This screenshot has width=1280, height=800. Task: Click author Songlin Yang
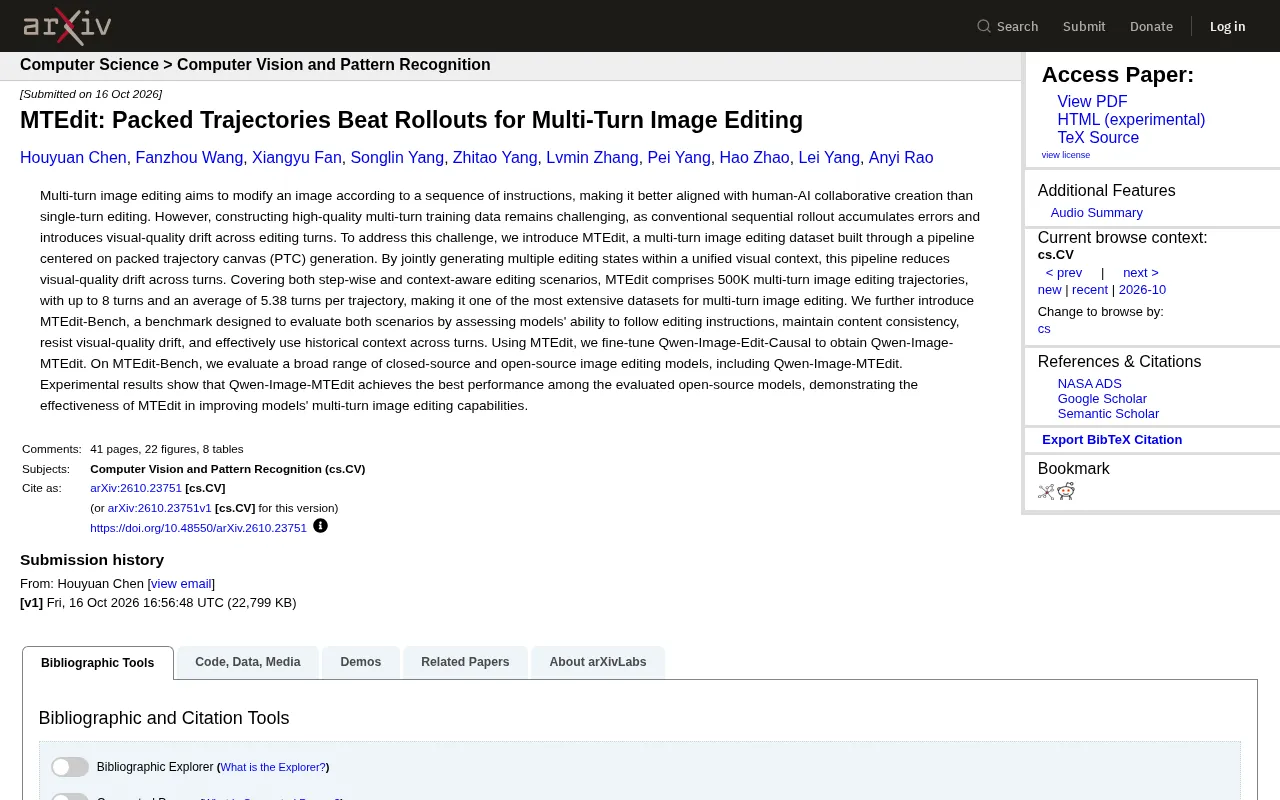397,158
